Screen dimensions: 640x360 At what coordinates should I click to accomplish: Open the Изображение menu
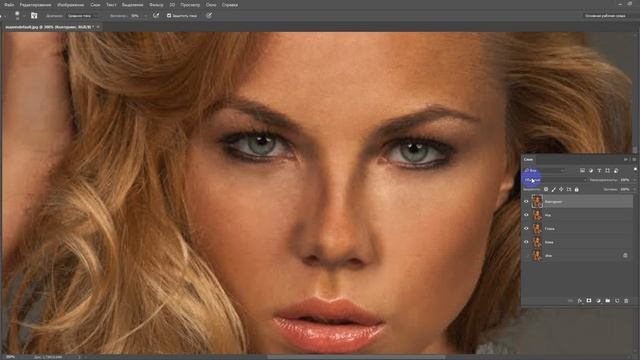coord(70,5)
